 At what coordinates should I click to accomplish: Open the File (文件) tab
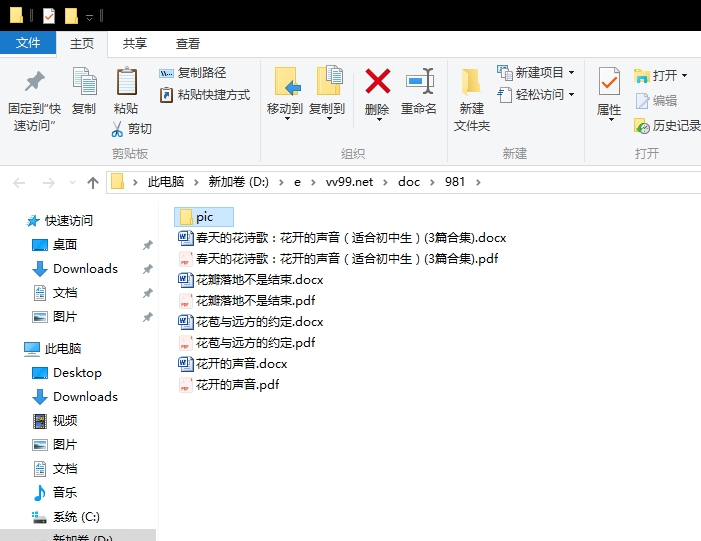pyautogui.click(x=28, y=43)
